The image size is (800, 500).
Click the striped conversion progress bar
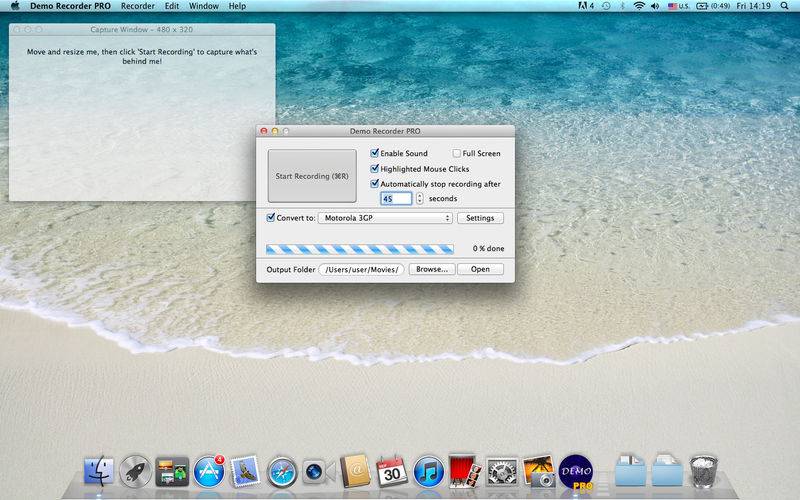point(360,249)
